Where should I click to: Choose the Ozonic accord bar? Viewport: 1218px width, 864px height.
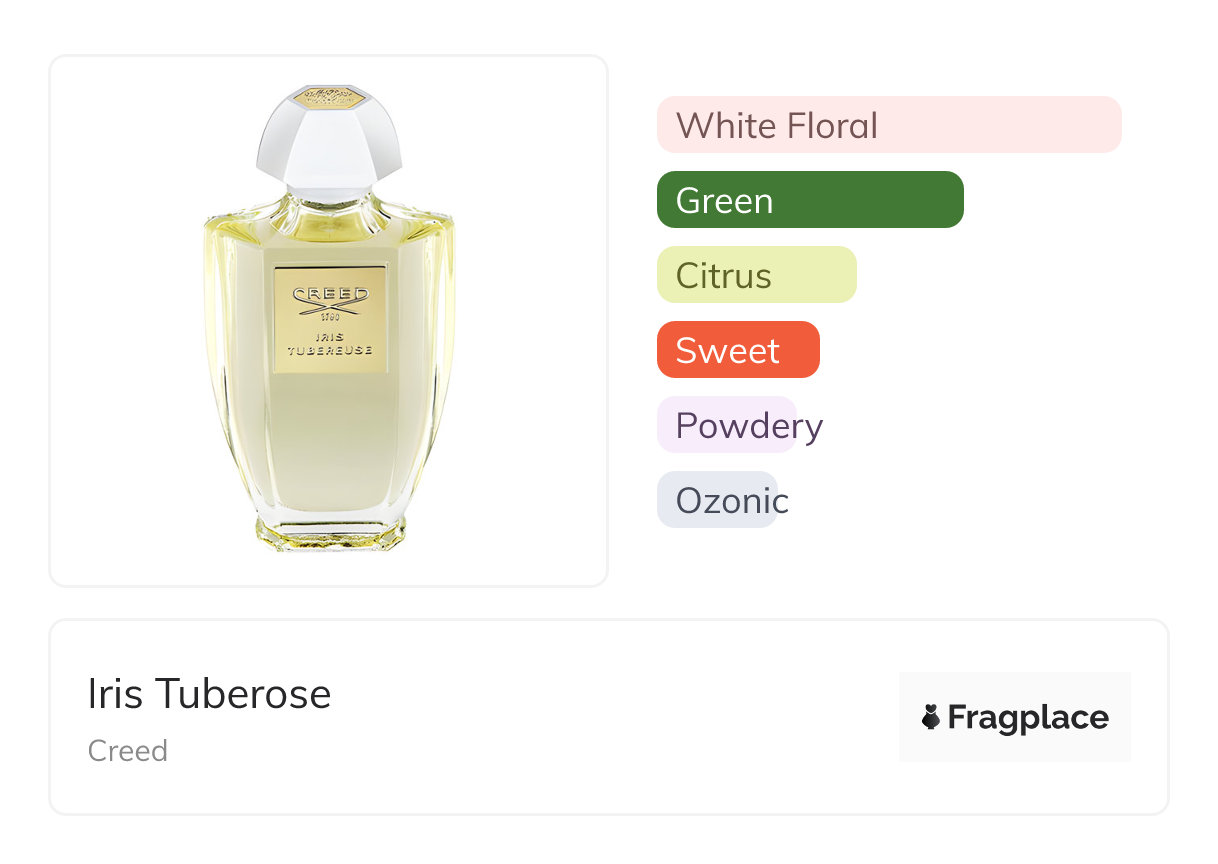click(x=717, y=500)
